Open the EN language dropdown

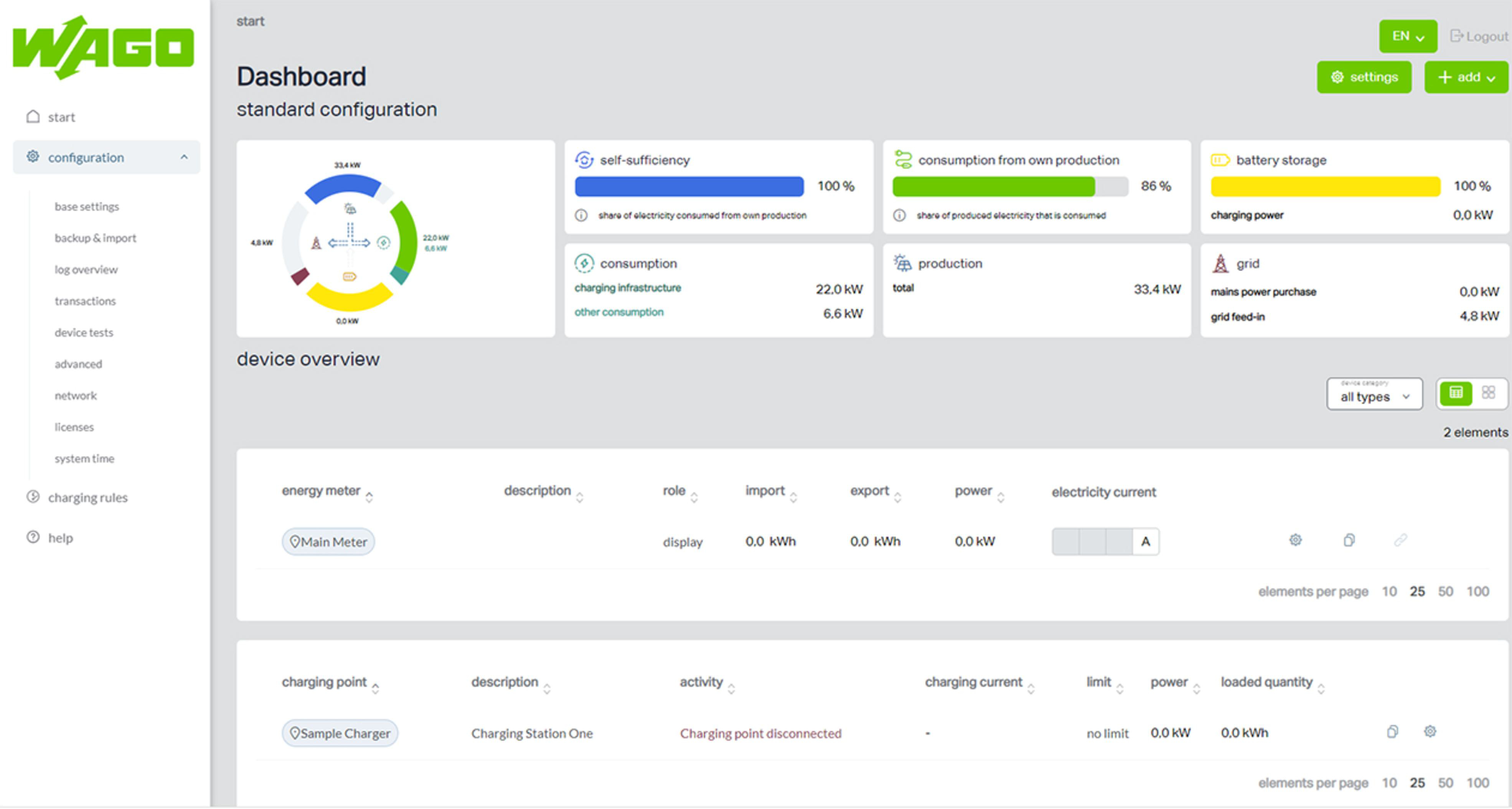pos(1408,36)
